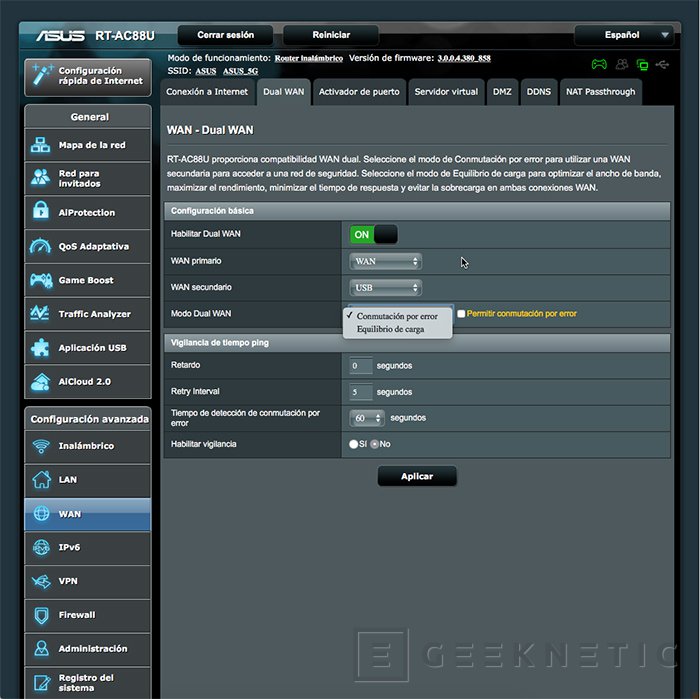Open the WAN primario dropdown
The width and height of the screenshot is (700, 699).
tap(386, 262)
